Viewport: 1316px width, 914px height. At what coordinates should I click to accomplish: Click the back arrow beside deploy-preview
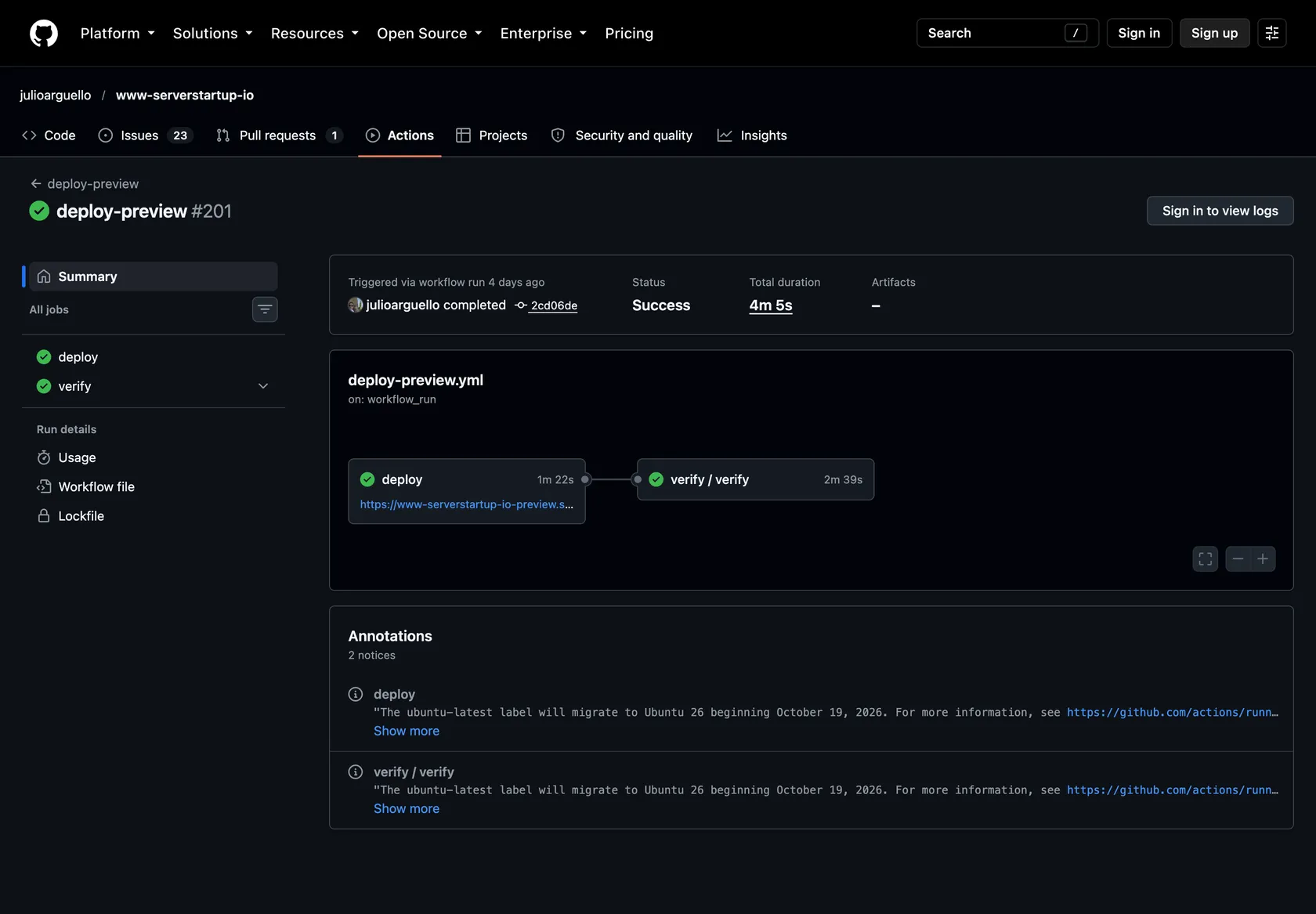point(35,183)
